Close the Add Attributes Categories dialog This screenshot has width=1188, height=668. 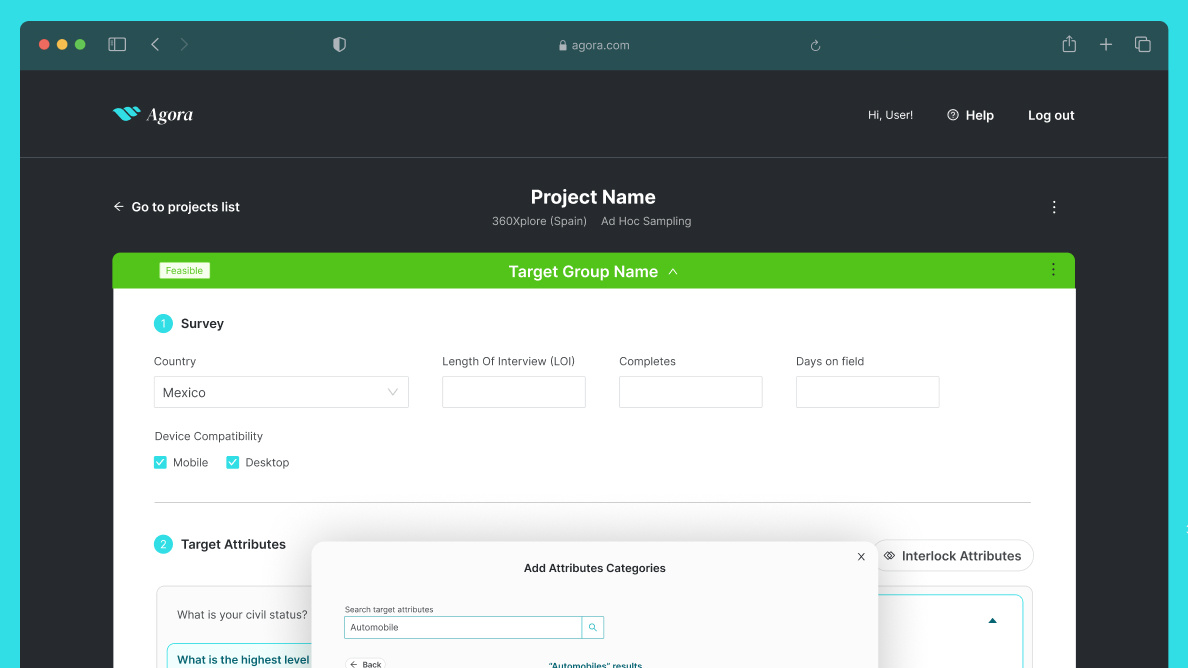click(x=861, y=557)
